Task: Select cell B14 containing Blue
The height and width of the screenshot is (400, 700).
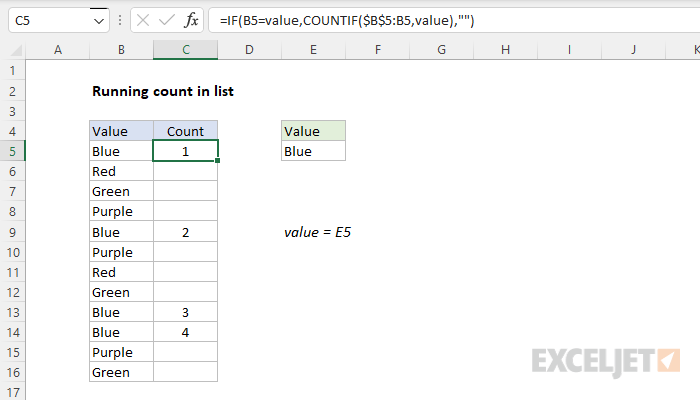Action: pyautogui.click(x=121, y=333)
